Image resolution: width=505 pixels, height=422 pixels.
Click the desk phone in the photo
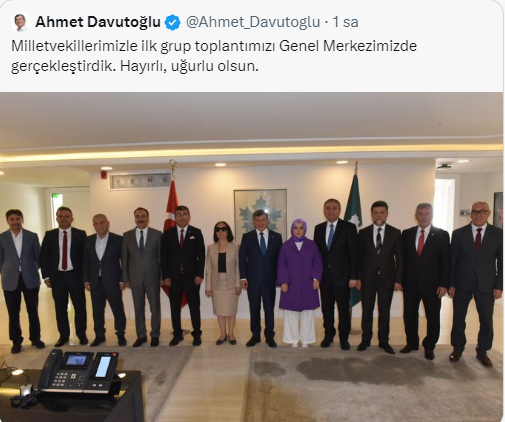tap(79, 372)
